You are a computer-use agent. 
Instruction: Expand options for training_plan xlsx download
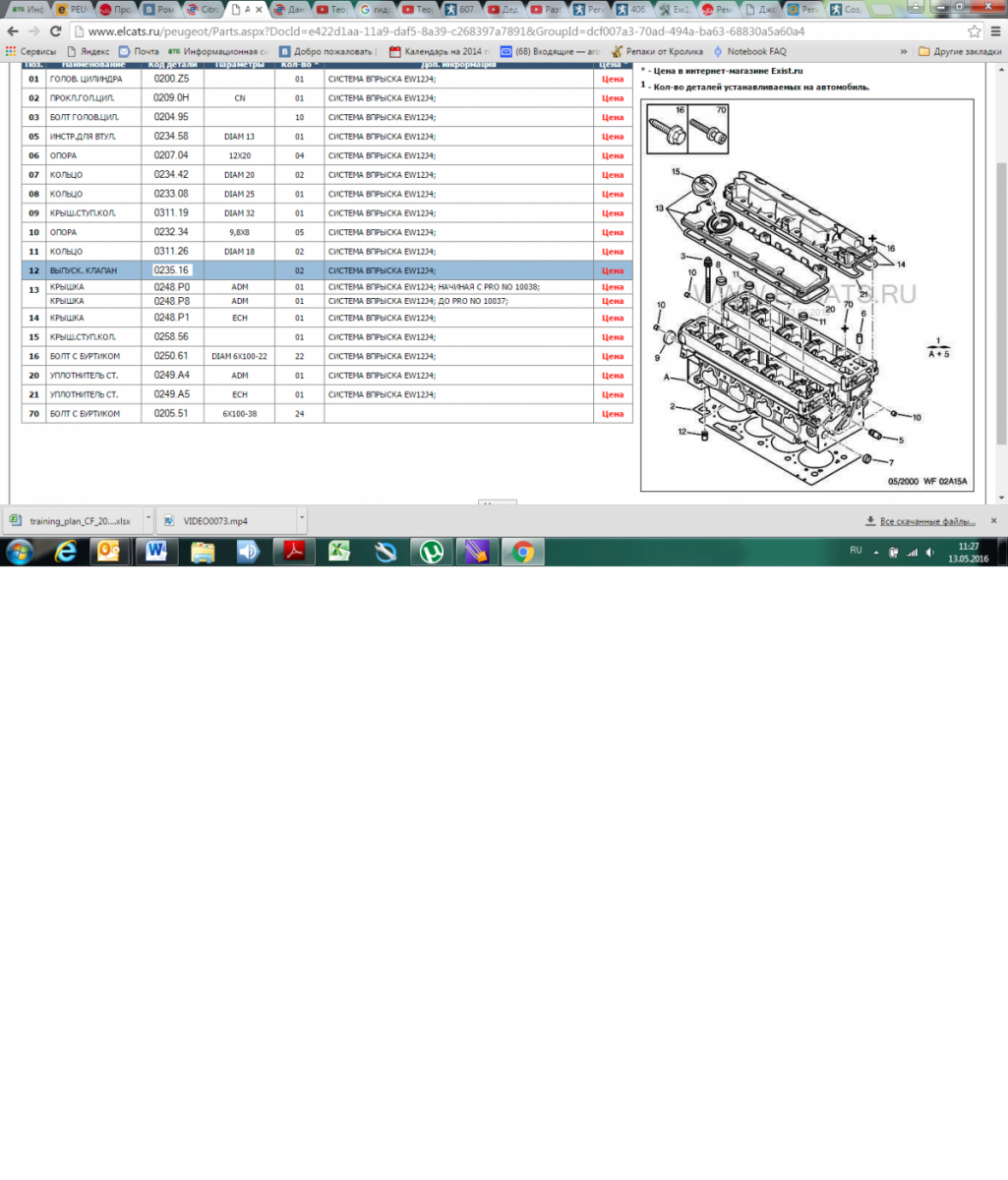148,520
